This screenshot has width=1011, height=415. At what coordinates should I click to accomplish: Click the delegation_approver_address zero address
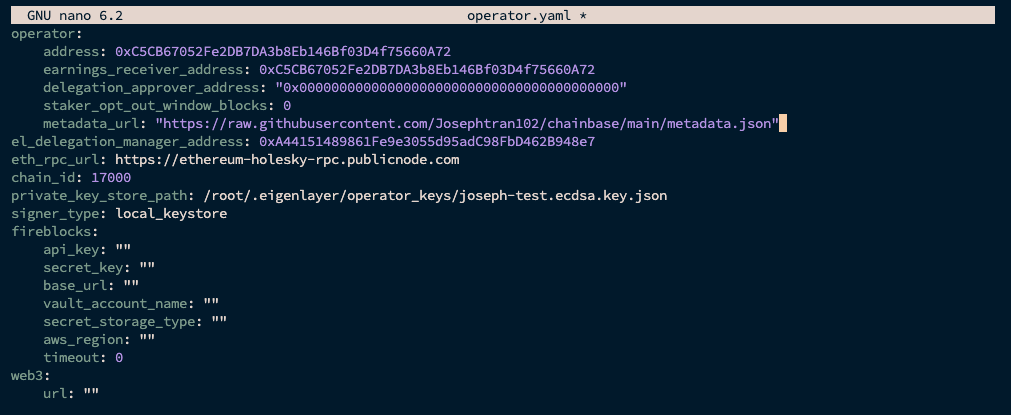[x=451, y=87]
